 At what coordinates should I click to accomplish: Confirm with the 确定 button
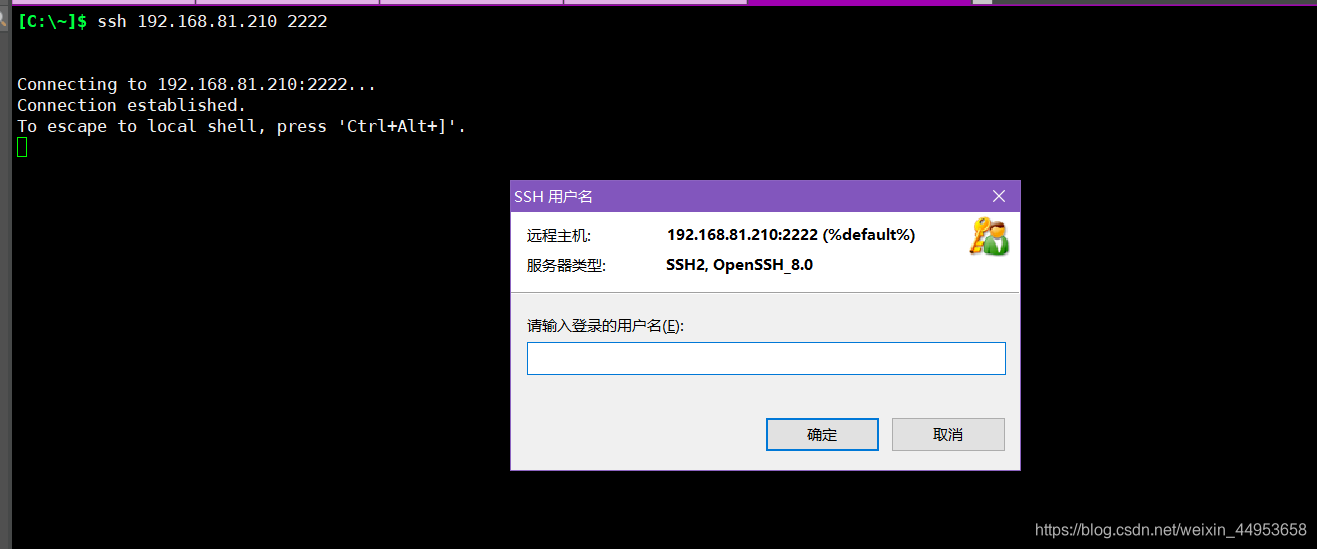point(822,434)
